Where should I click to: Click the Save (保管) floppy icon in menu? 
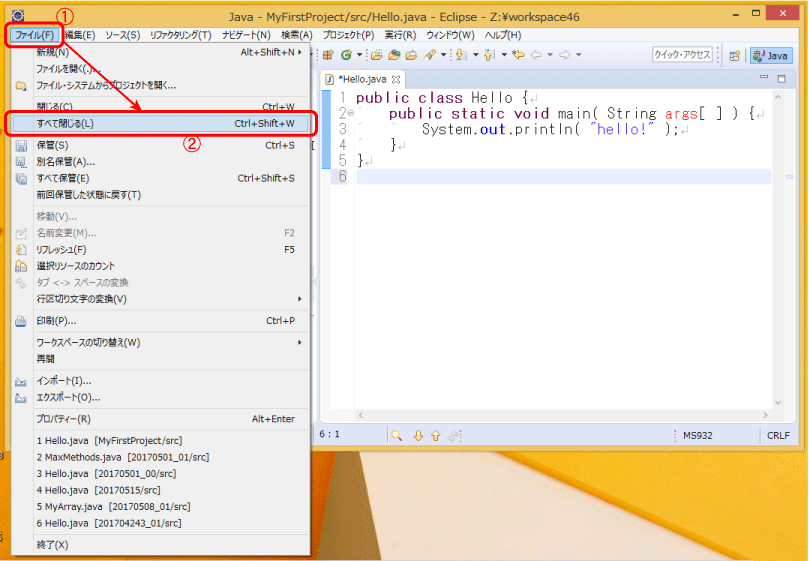pos(21,146)
